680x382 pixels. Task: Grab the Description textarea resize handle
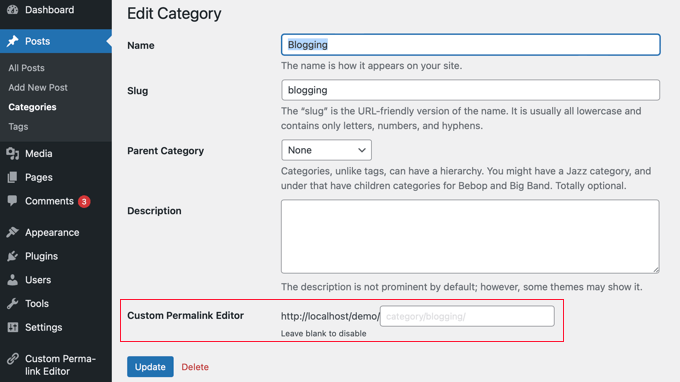point(656,269)
